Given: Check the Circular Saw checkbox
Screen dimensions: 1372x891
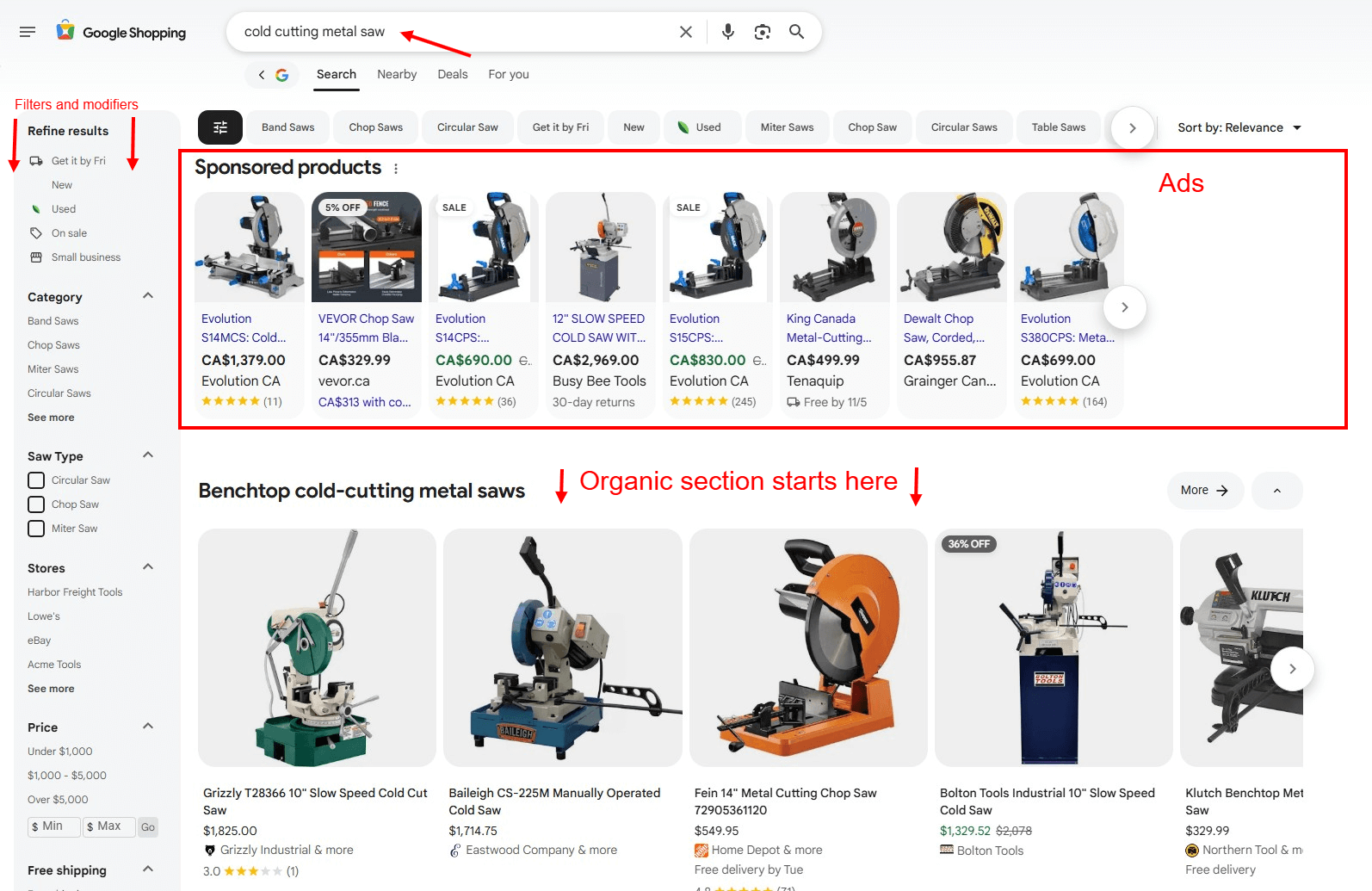Looking at the screenshot, I should coord(36,480).
